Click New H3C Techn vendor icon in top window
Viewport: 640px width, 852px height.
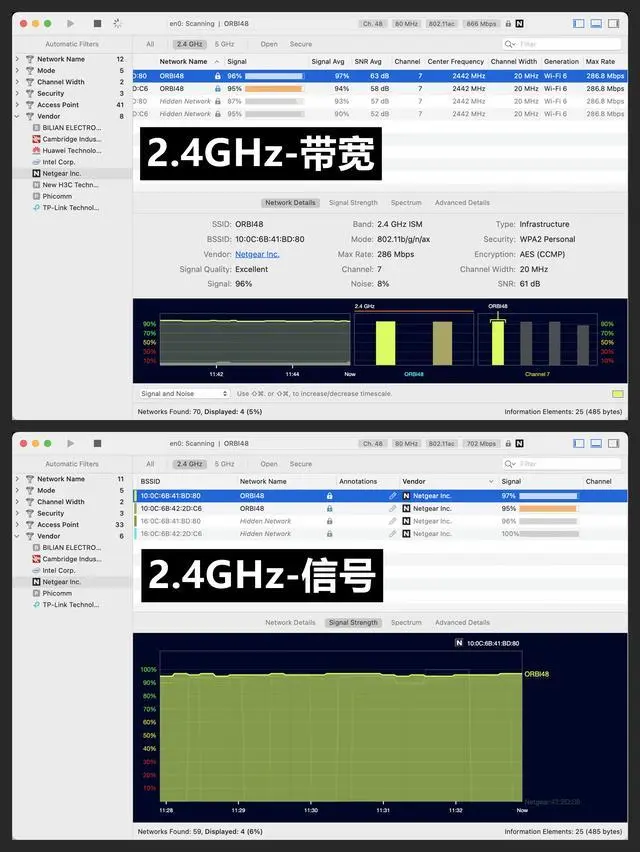[x=36, y=185]
